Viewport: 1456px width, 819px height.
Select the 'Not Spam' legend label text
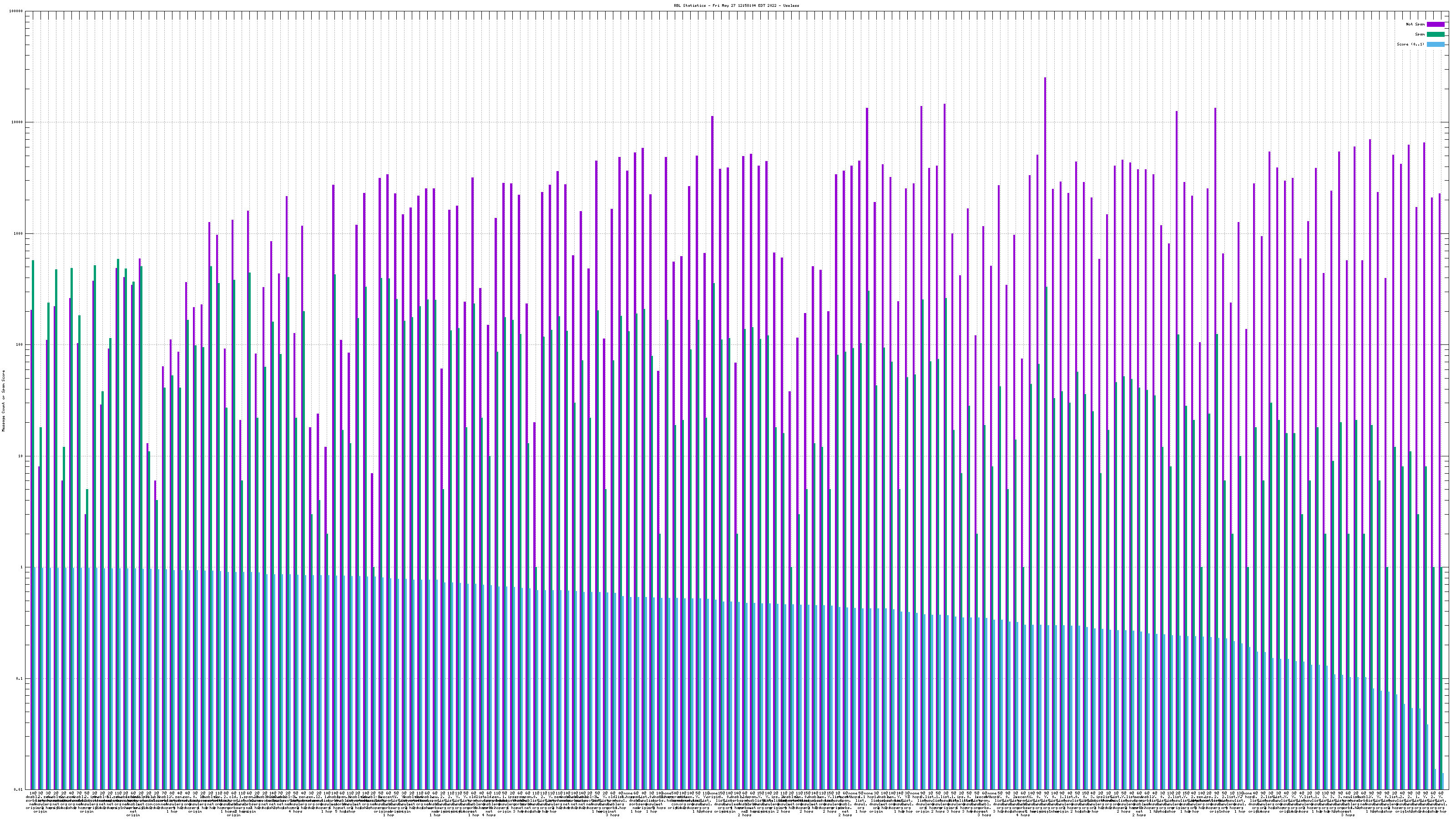(1416, 24)
